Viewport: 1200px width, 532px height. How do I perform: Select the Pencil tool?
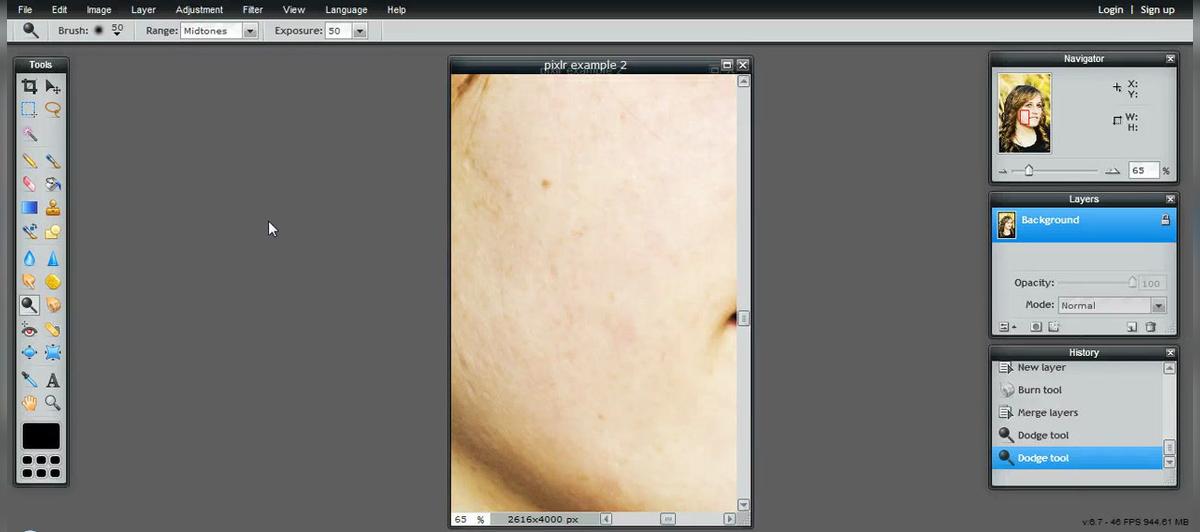[x=29, y=160]
